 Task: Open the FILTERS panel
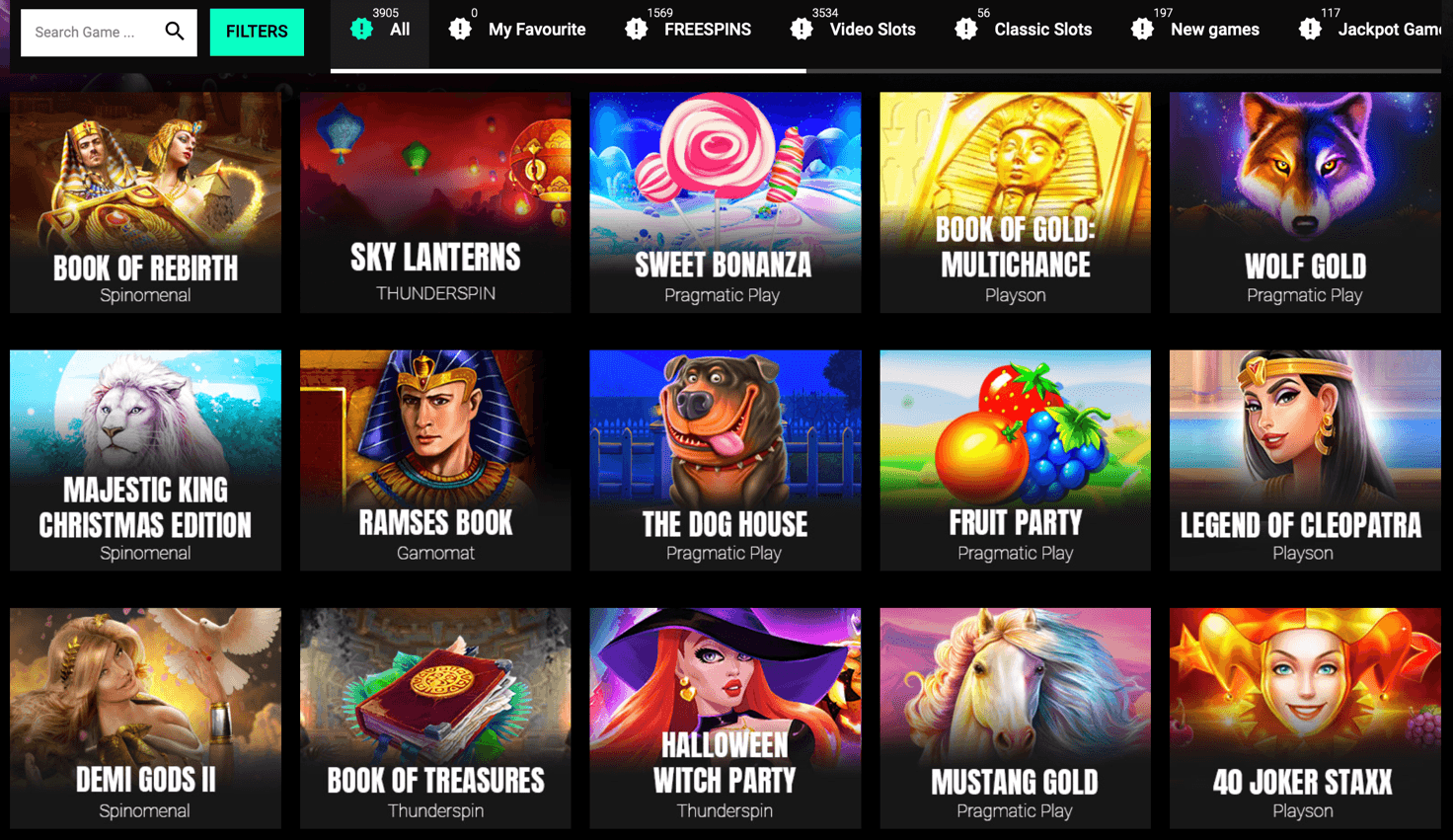[257, 32]
